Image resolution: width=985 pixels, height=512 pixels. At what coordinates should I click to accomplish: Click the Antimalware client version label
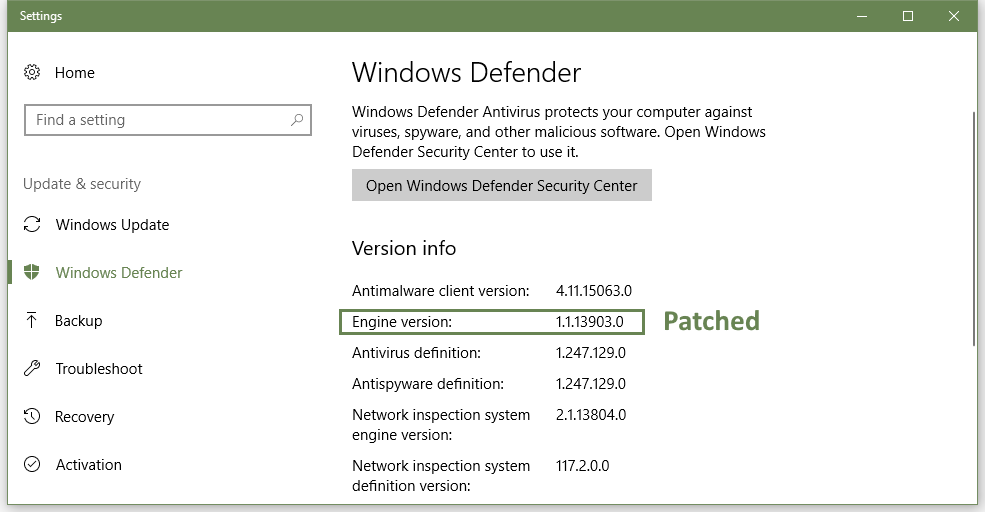440,291
